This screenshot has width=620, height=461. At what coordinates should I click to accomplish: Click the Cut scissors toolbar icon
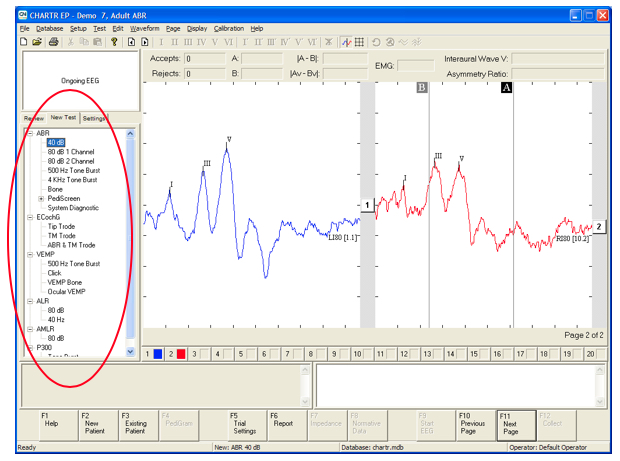pyautogui.click(x=71, y=42)
